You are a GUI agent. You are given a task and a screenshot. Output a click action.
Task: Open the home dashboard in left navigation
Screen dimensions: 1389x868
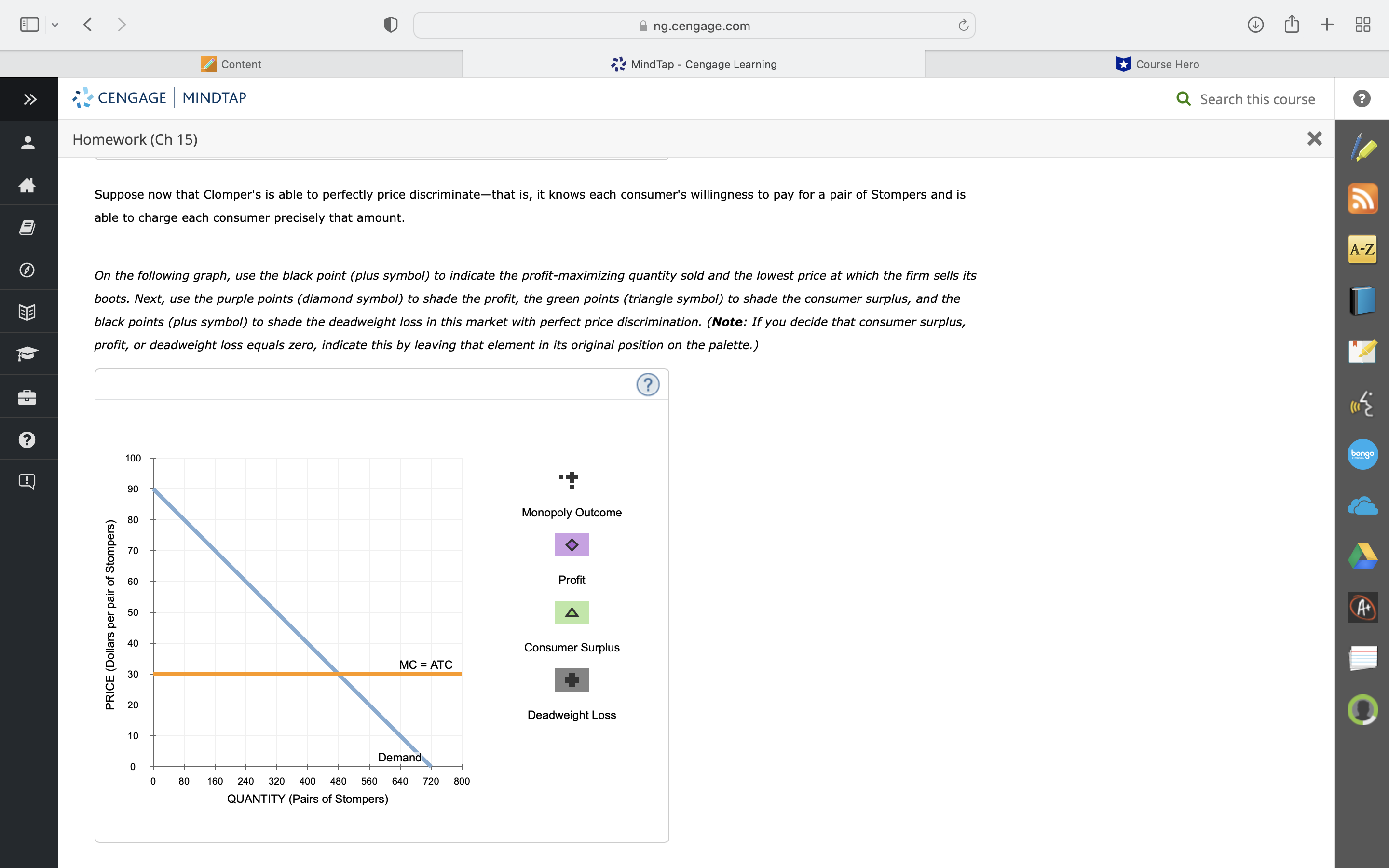point(27,186)
